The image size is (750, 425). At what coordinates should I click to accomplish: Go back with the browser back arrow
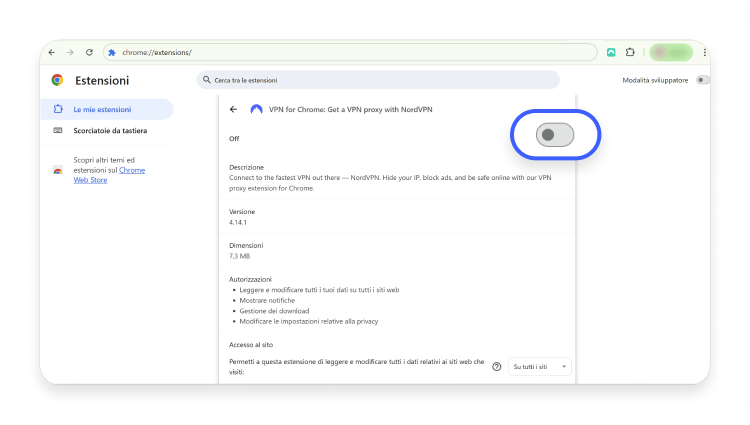(x=52, y=53)
